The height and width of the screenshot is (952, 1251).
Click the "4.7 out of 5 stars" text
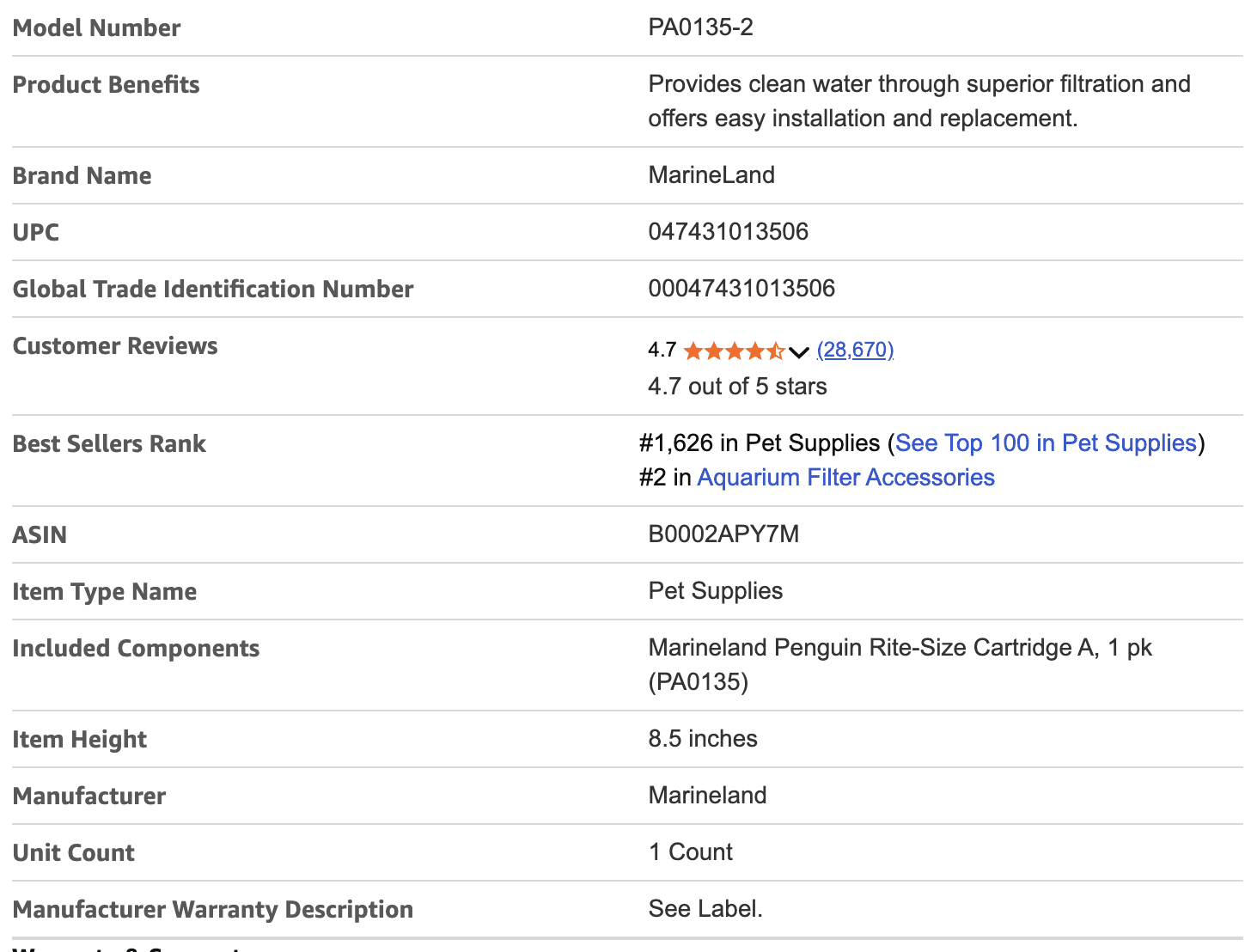point(737,387)
